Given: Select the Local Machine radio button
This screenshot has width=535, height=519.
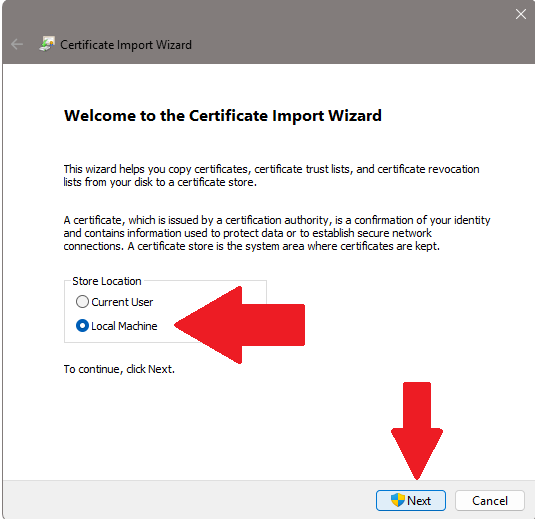Looking at the screenshot, I should point(82,326).
